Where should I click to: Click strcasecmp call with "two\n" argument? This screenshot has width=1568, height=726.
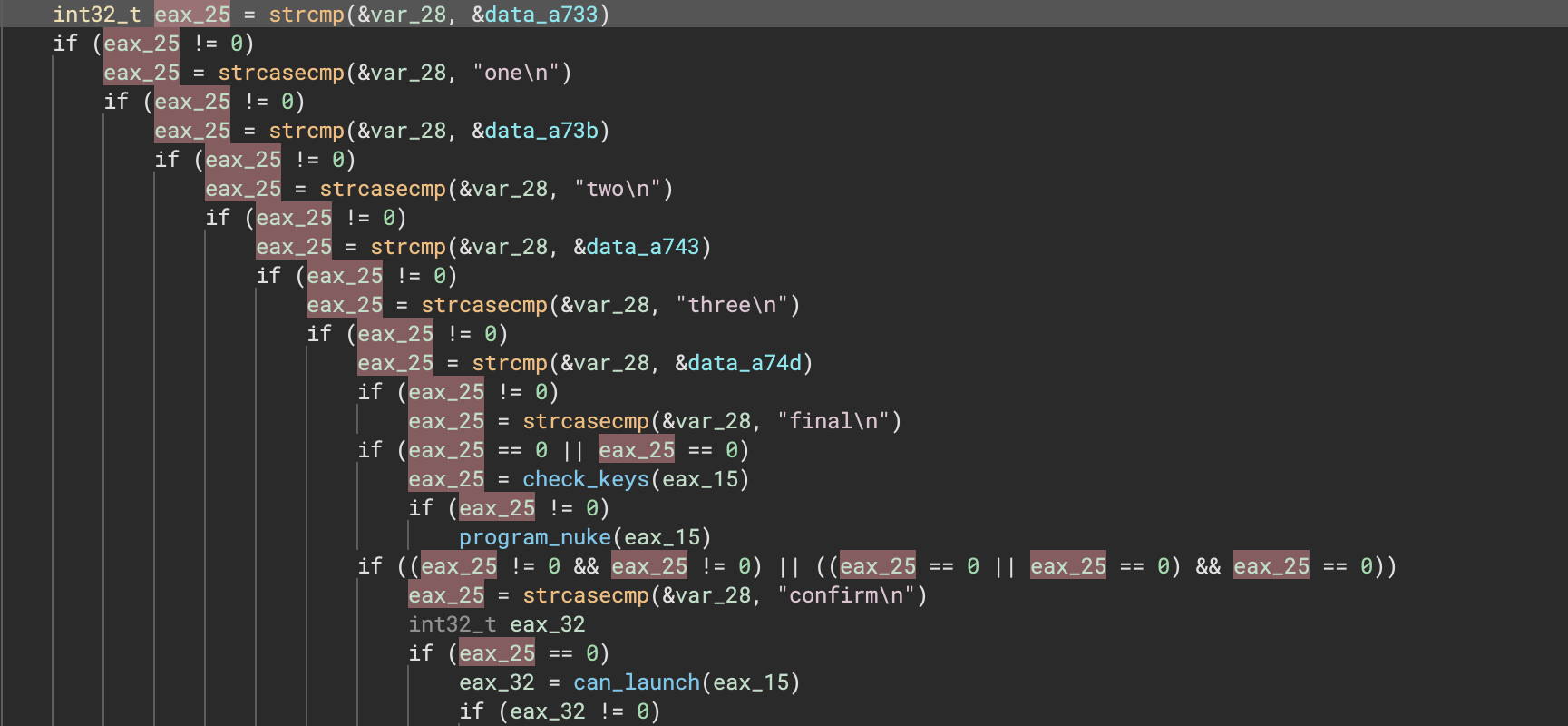point(383,189)
